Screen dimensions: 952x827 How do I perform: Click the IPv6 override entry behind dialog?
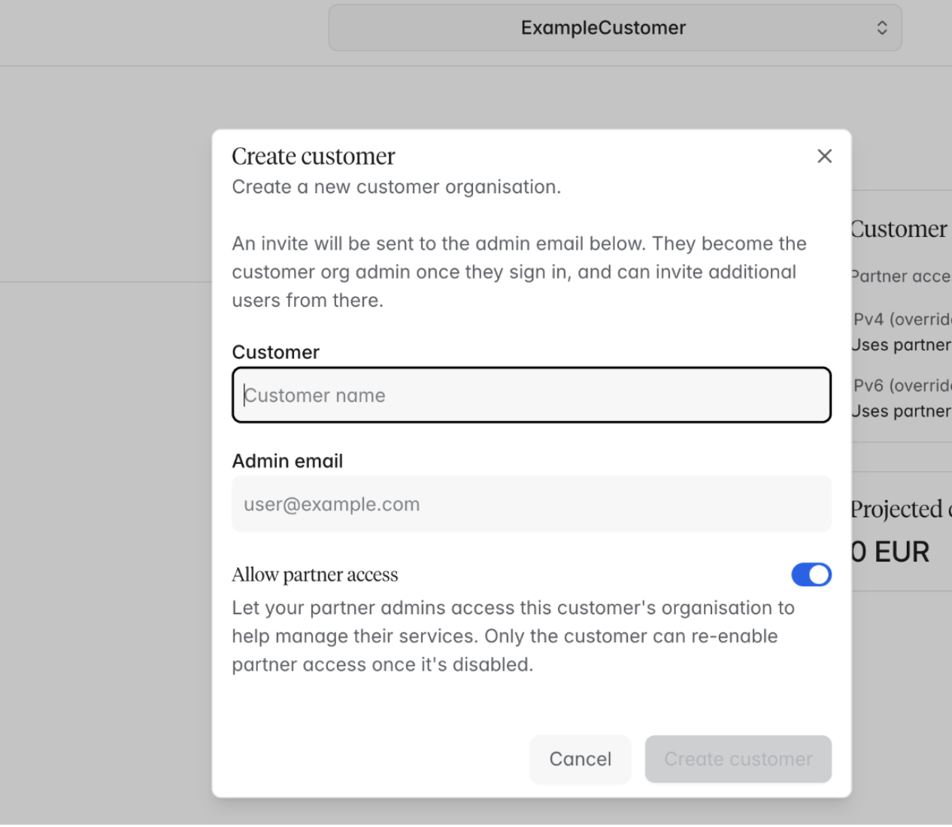(x=901, y=398)
